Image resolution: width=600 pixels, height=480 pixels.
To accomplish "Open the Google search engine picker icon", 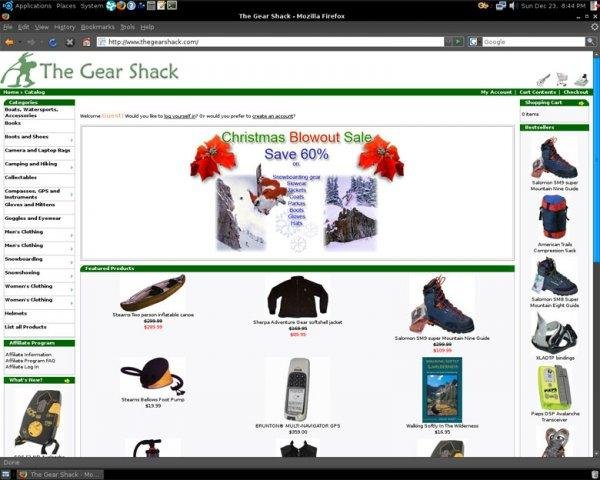I will pyautogui.click(x=473, y=42).
